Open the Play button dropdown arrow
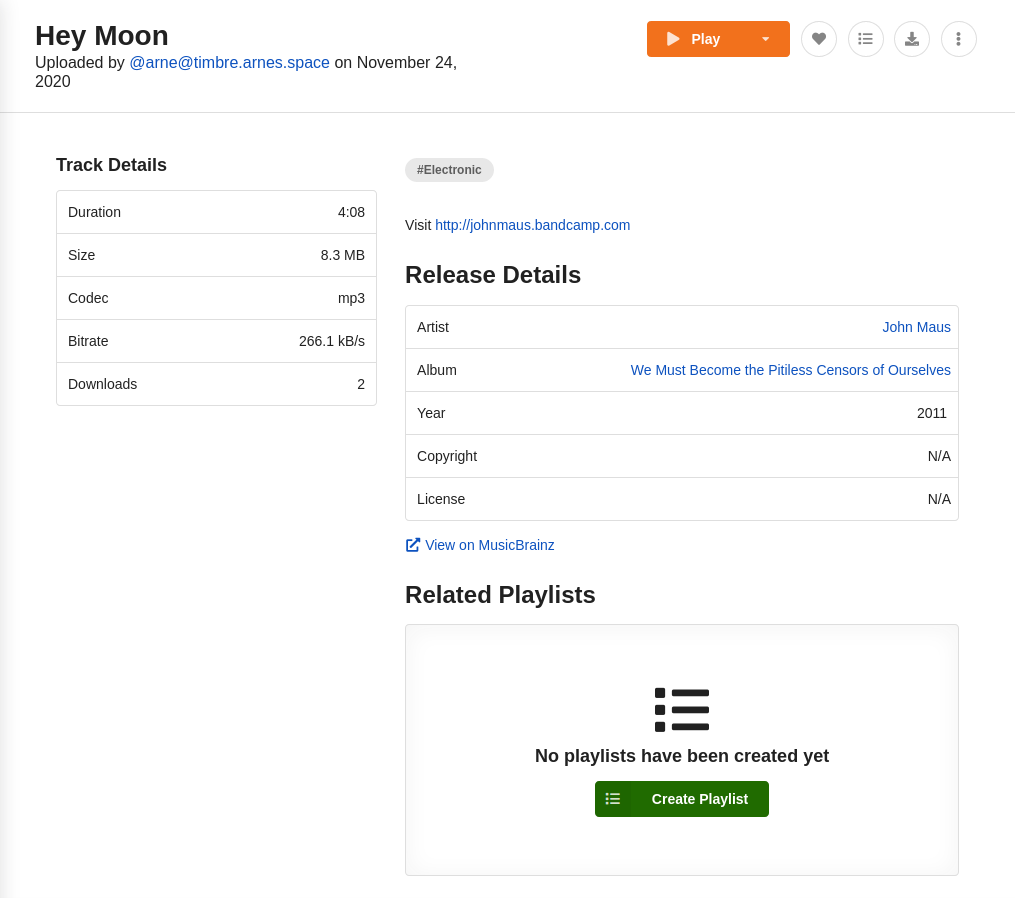 766,39
